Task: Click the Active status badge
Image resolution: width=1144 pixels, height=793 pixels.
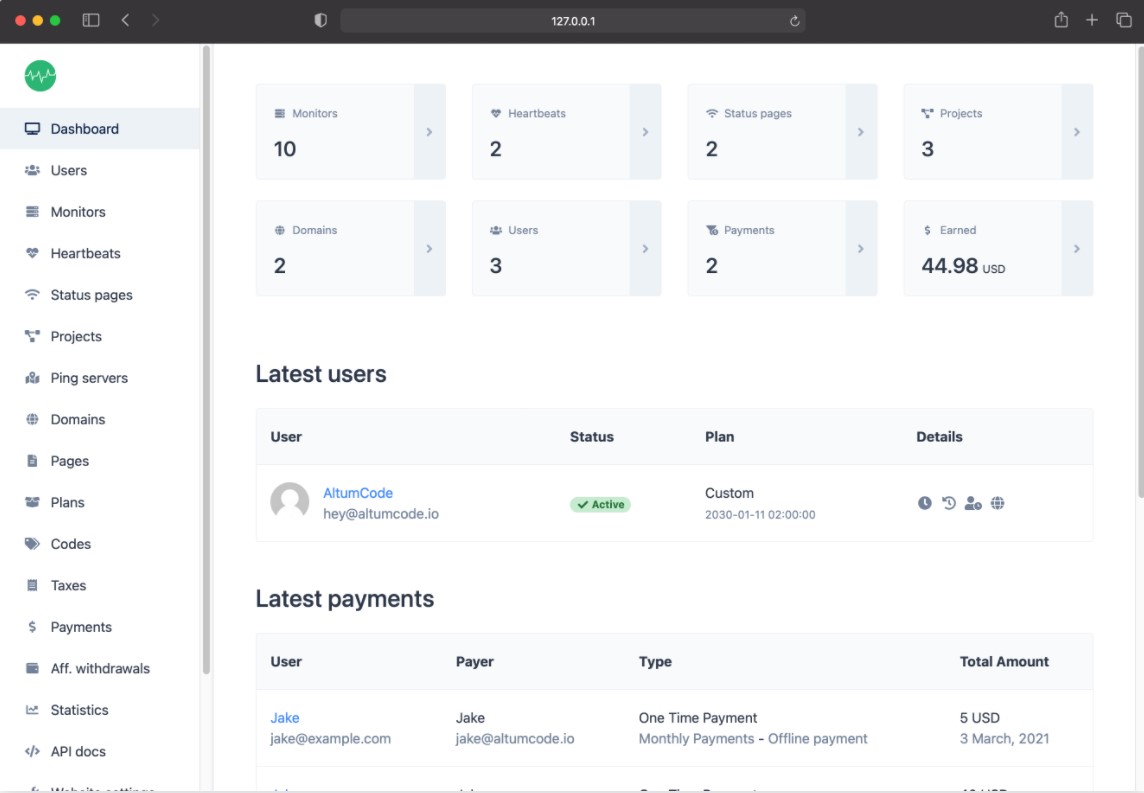Action: pos(600,504)
